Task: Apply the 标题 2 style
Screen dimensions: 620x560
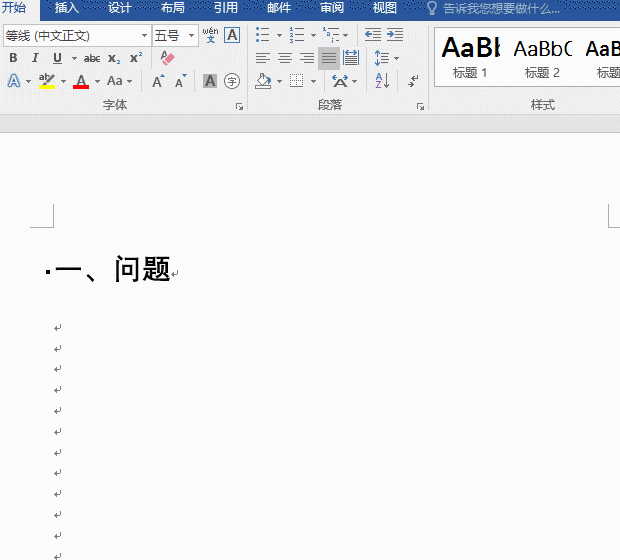Action: pos(542,56)
